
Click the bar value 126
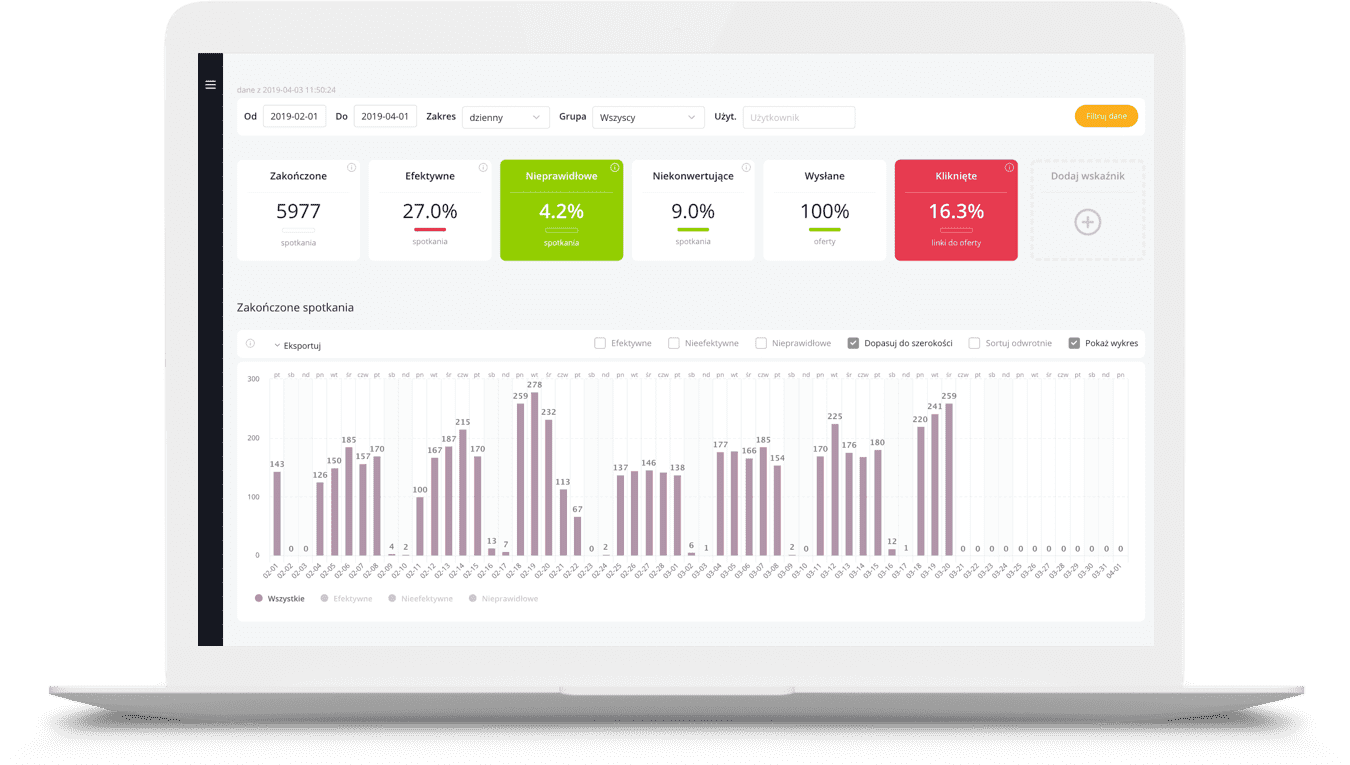(x=320, y=475)
